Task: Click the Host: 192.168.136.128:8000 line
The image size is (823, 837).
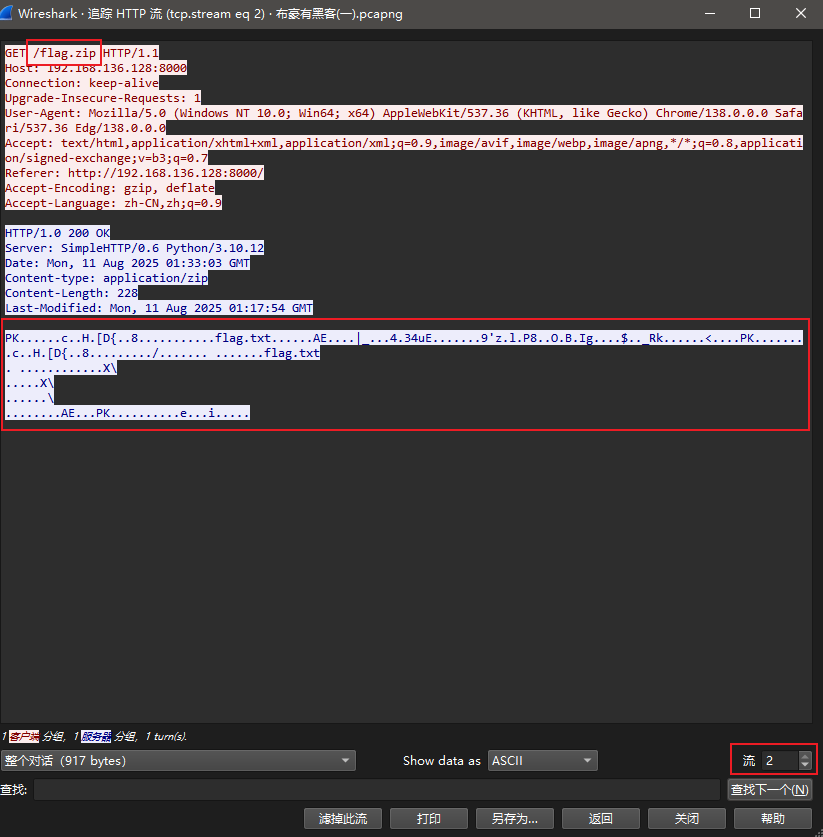Action: pos(96,68)
